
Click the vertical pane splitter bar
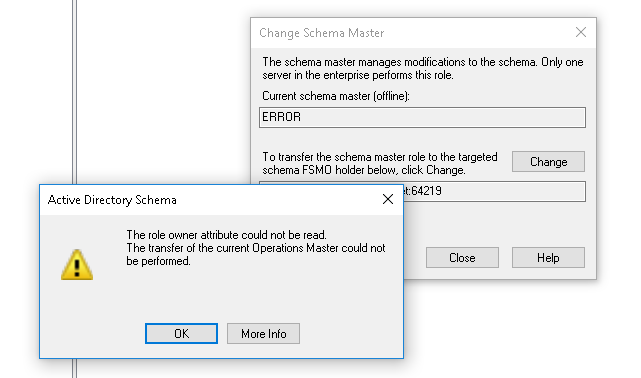tap(74, 92)
